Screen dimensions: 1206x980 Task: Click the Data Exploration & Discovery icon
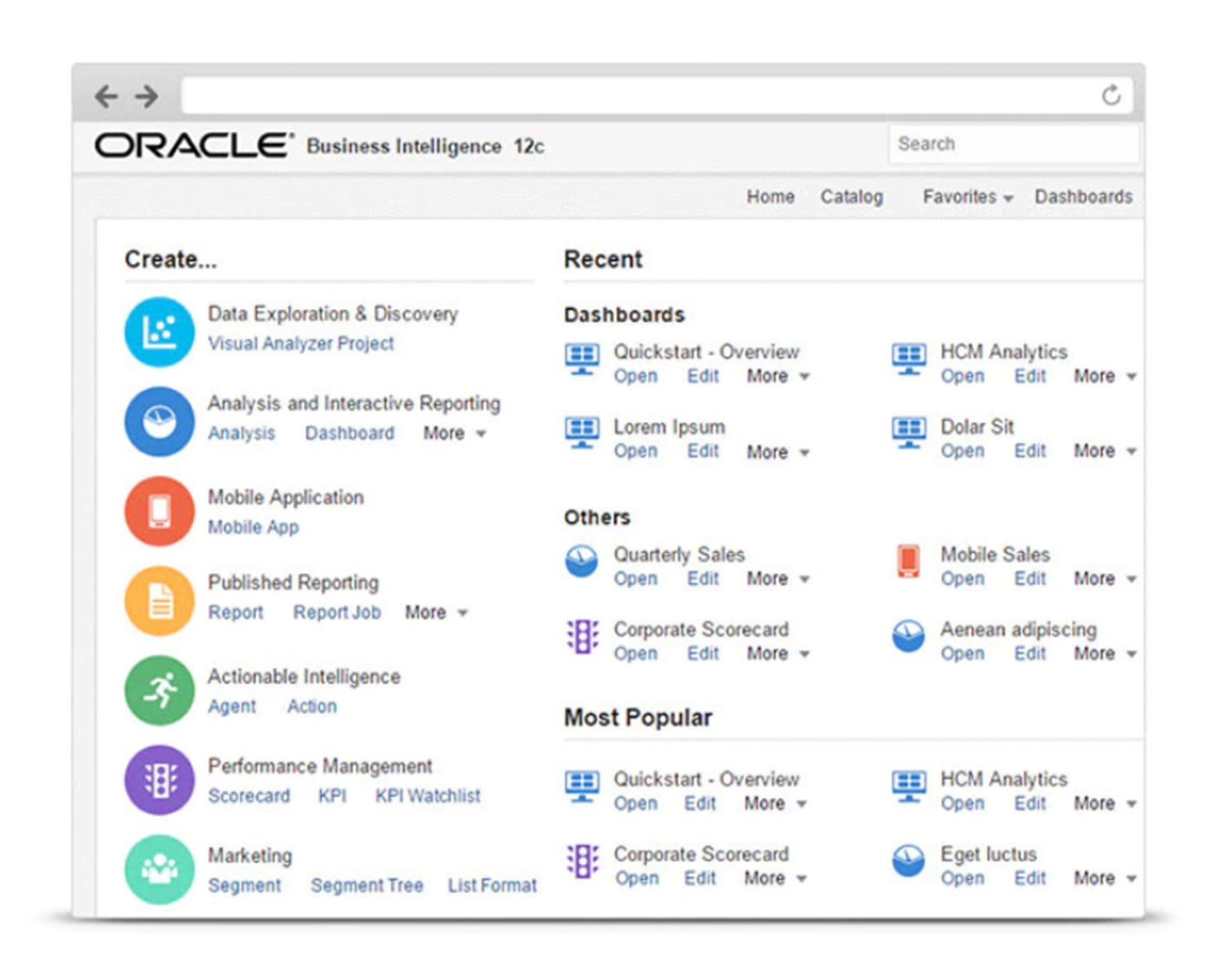coord(158,332)
